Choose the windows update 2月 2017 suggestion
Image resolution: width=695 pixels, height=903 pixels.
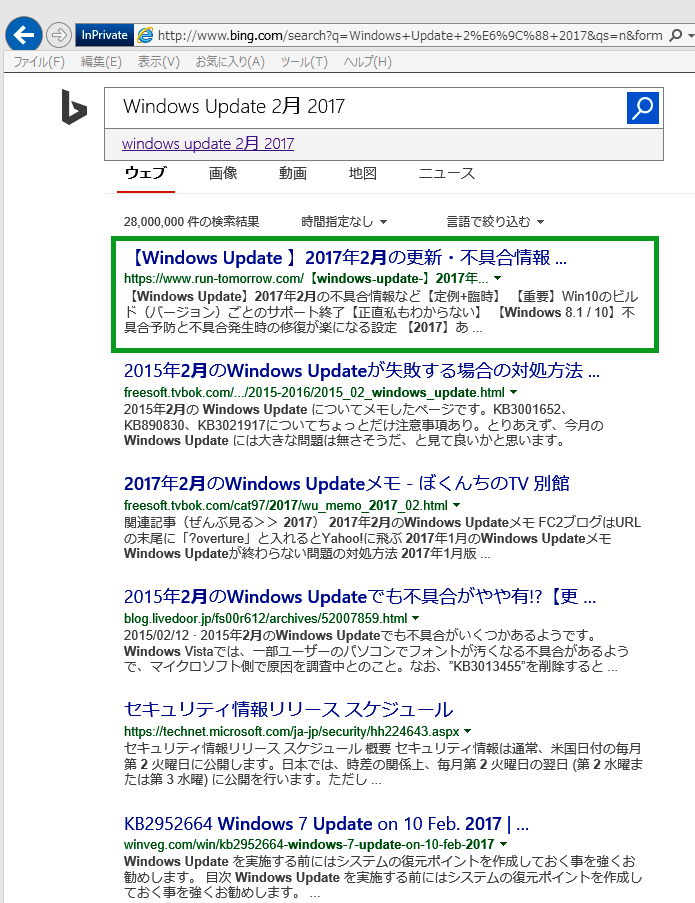click(208, 143)
